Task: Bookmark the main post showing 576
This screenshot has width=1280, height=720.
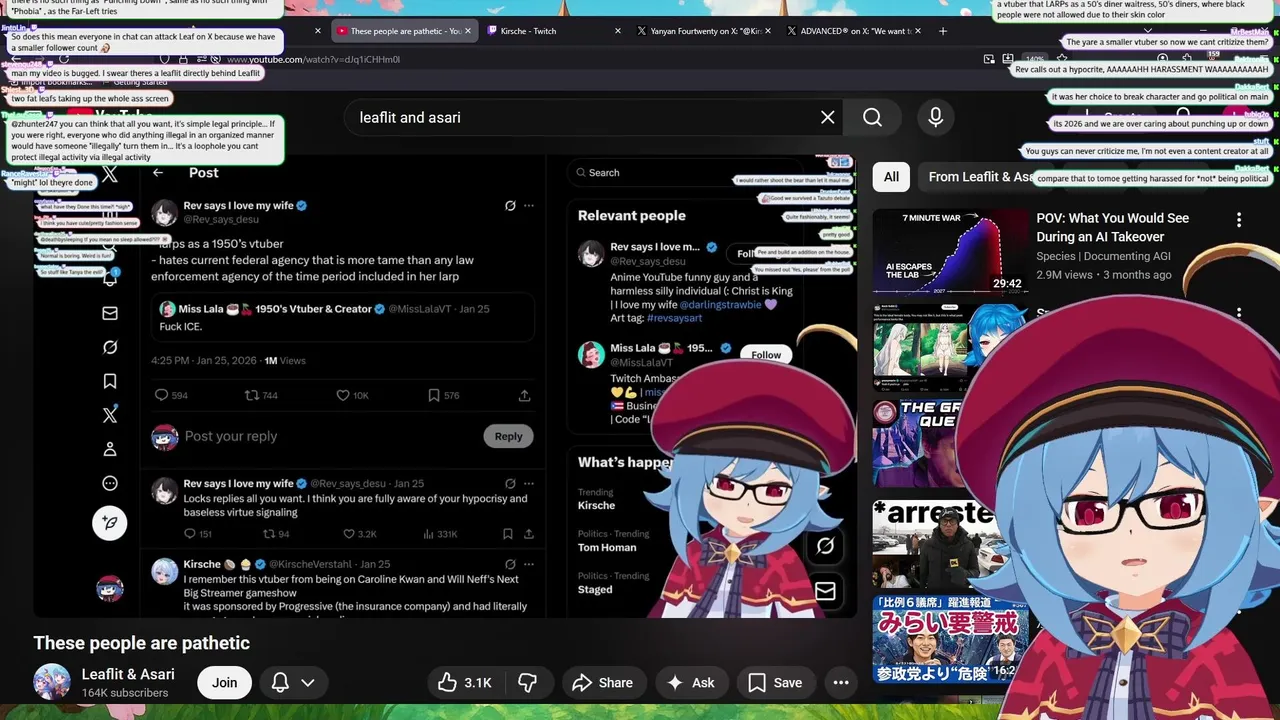Action: click(434, 395)
